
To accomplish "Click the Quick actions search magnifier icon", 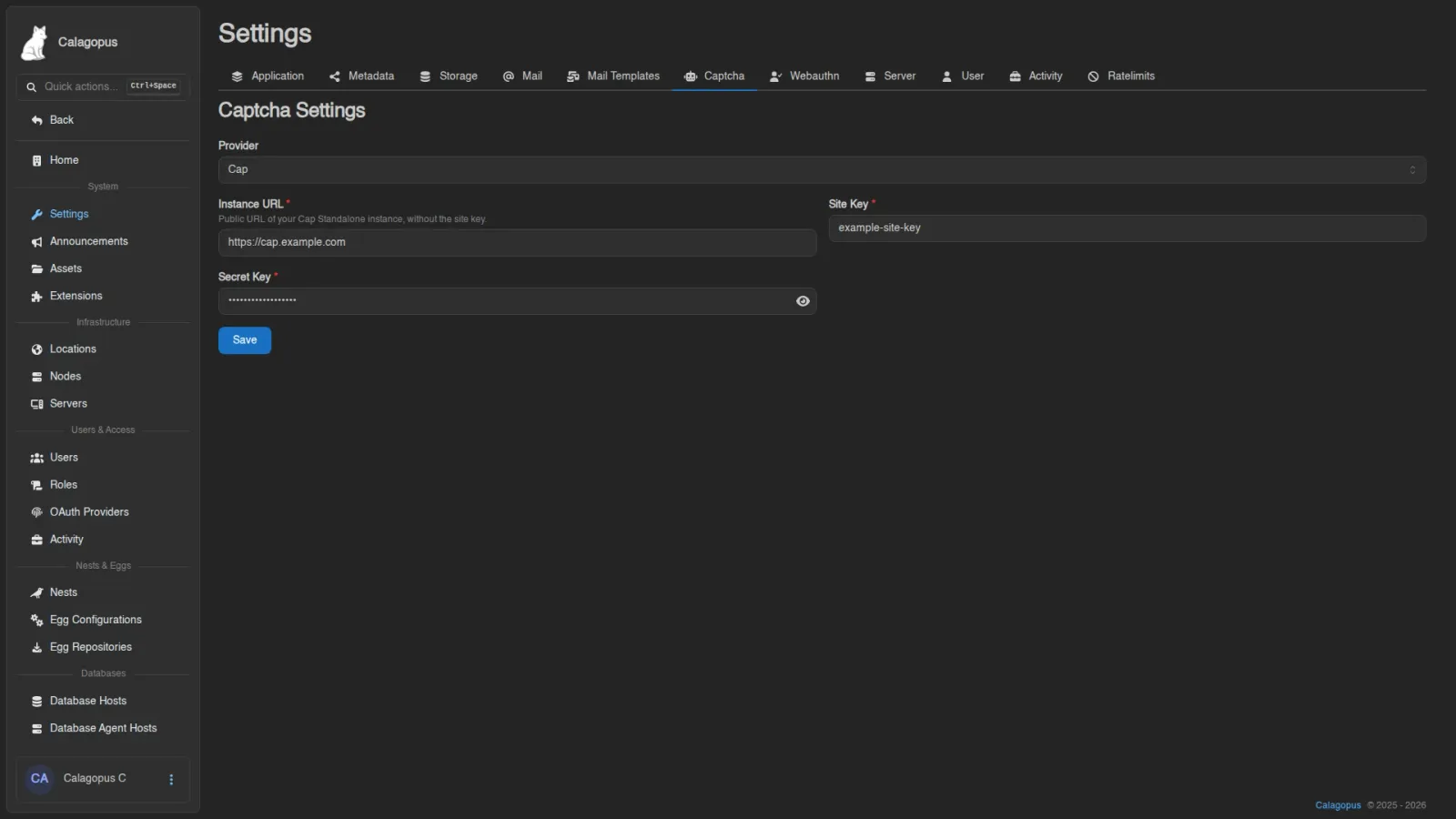I will point(32,86).
